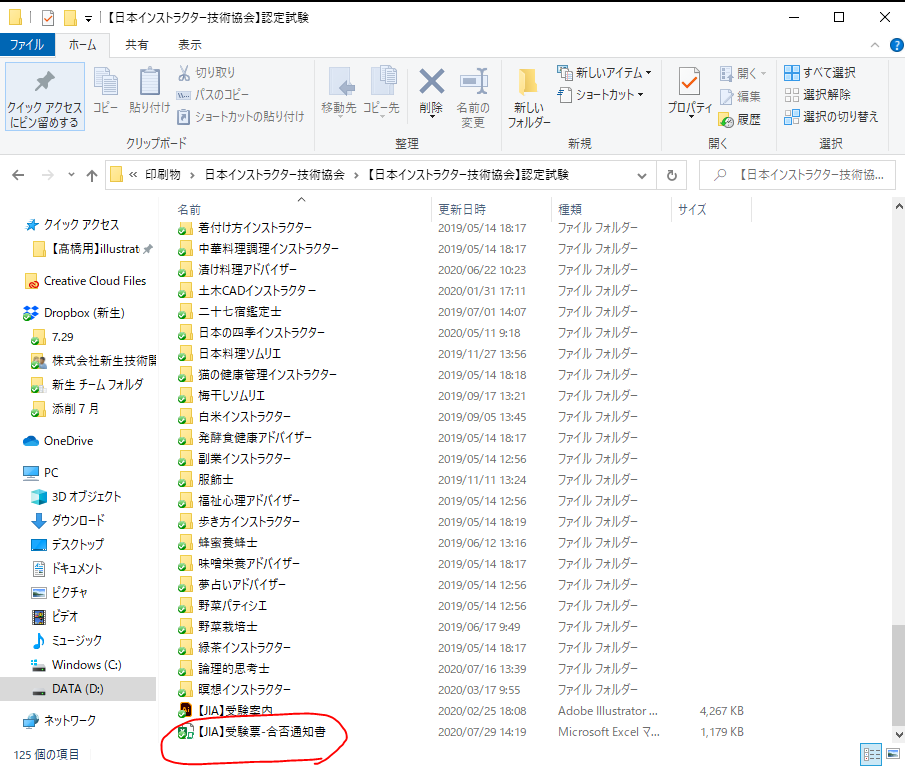Open Properties (プロパティ) icon in ribbon
This screenshot has width=905, height=767.
tap(689, 94)
